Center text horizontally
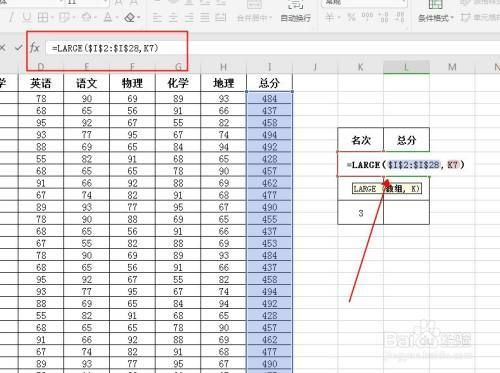This screenshot has height=373, width=500. tap(173, 17)
